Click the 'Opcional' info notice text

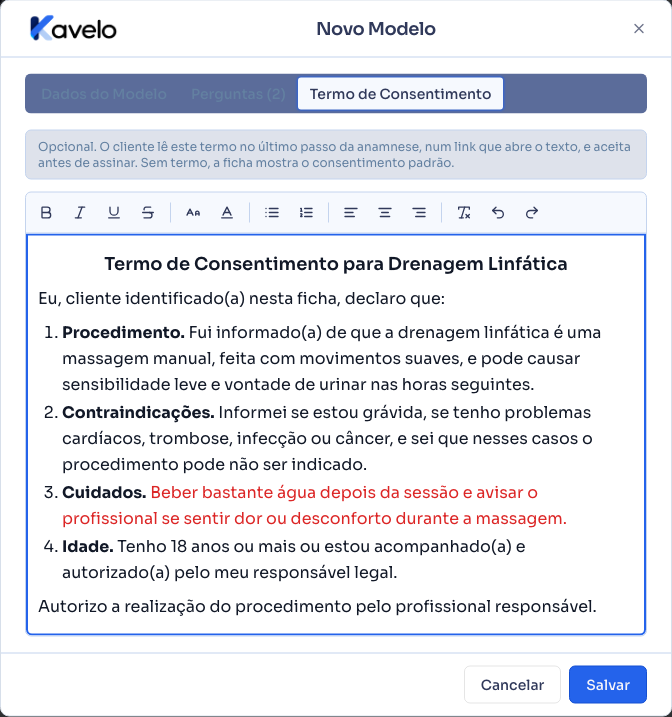point(334,155)
